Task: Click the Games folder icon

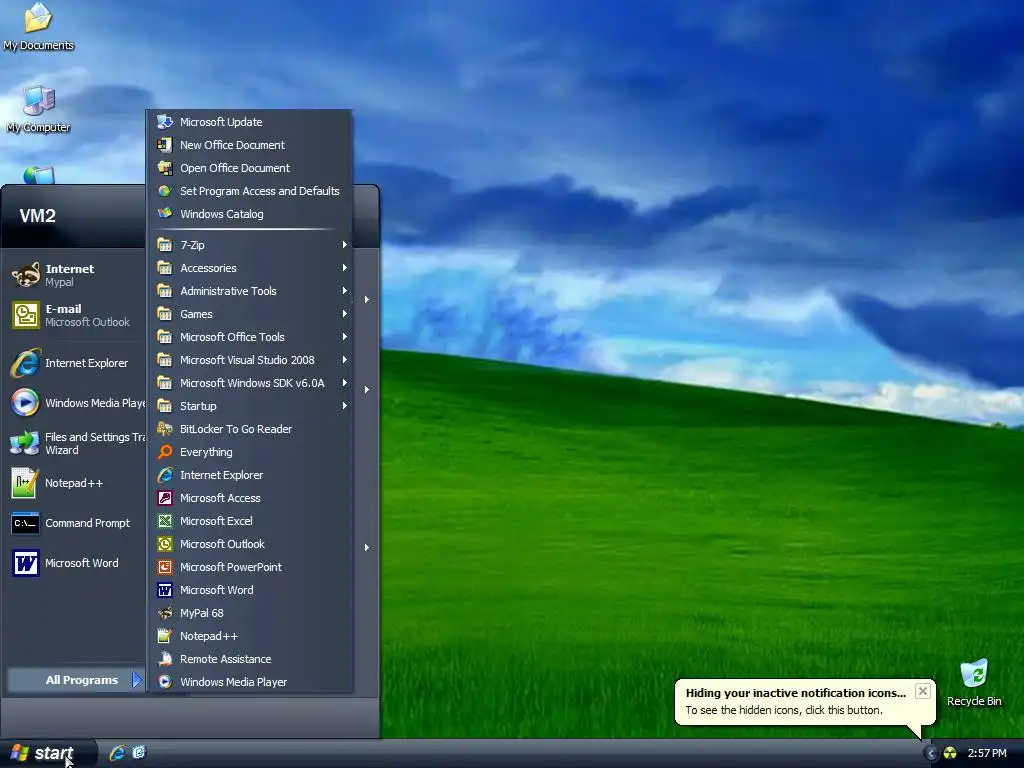Action: click(165, 314)
